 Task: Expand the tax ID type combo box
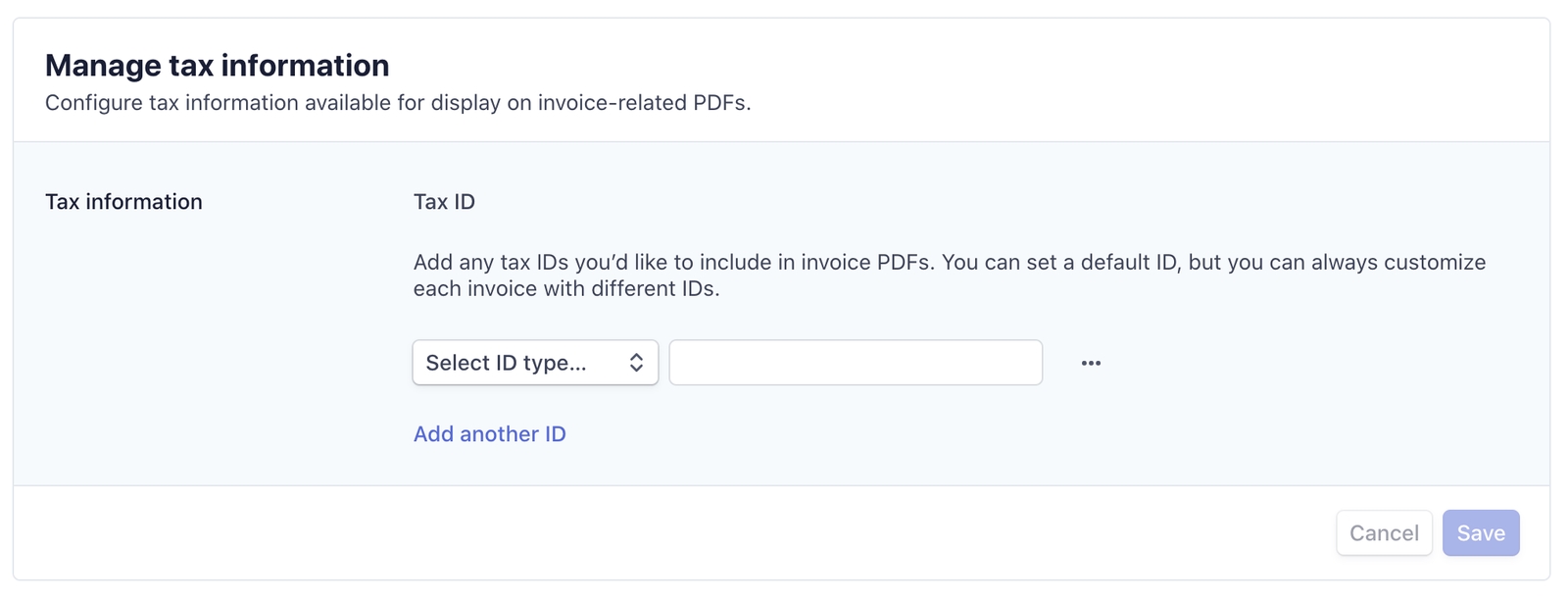click(x=534, y=363)
